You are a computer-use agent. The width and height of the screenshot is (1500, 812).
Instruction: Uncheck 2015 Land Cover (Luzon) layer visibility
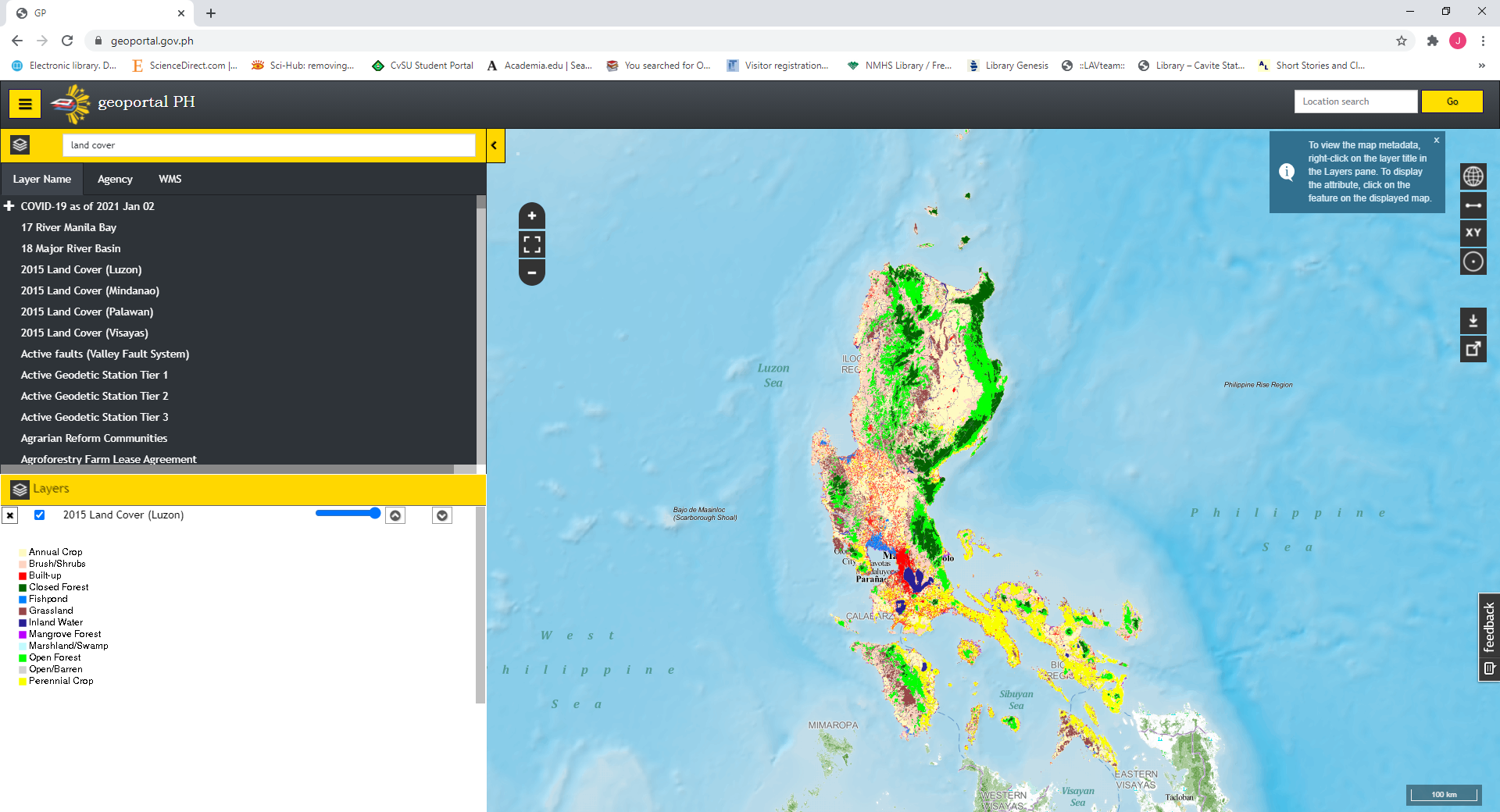(40, 515)
